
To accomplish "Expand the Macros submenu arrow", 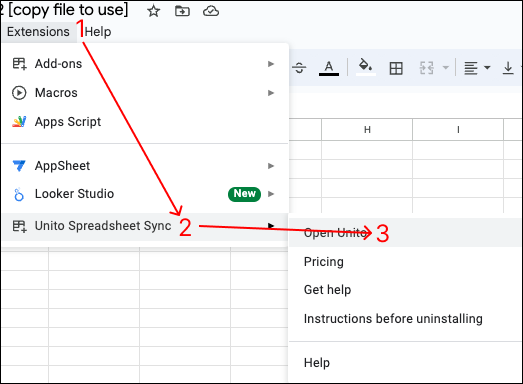I will click(x=271, y=93).
